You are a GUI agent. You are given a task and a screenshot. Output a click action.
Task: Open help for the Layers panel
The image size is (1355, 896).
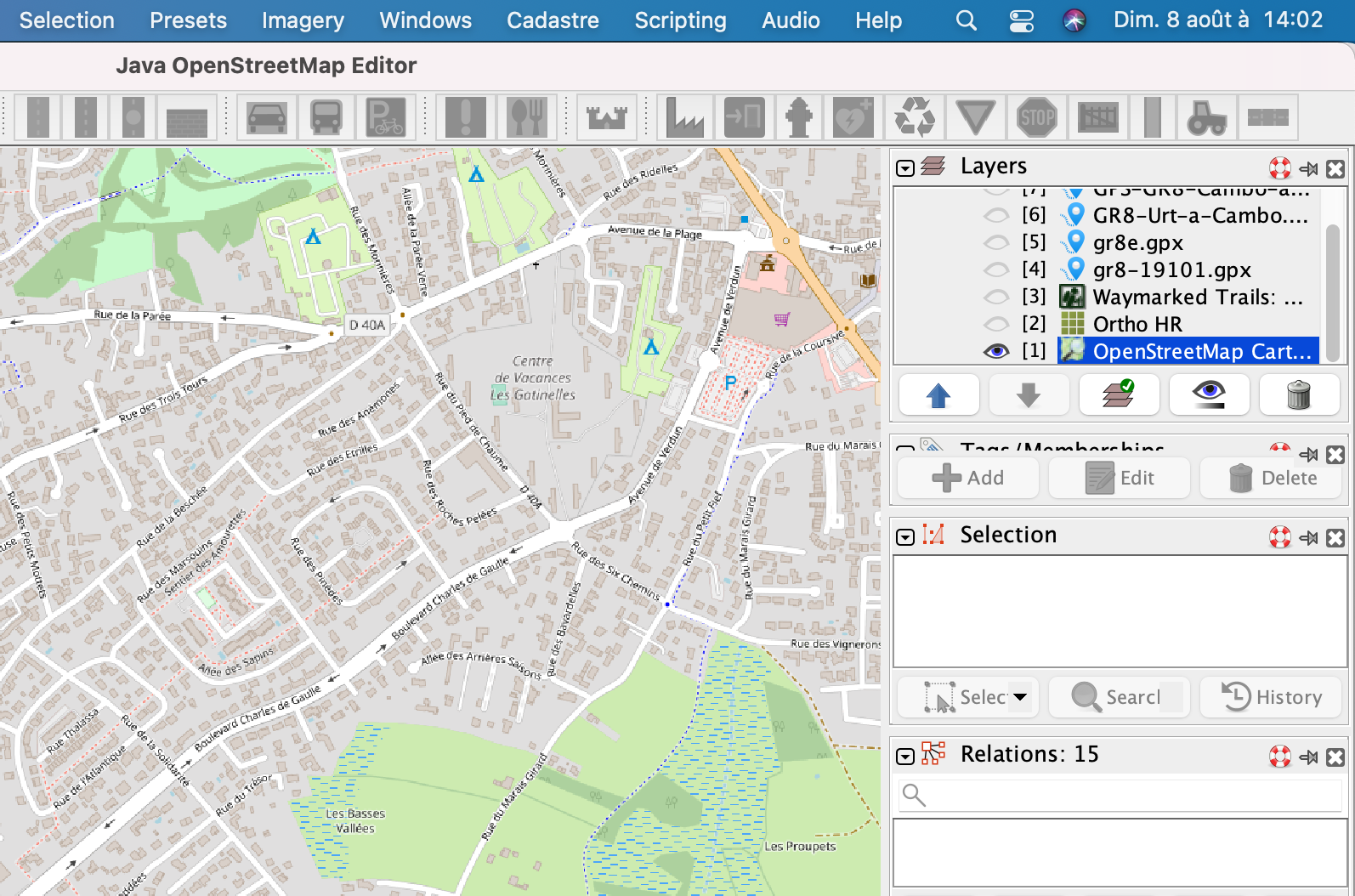tap(1280, 167)
